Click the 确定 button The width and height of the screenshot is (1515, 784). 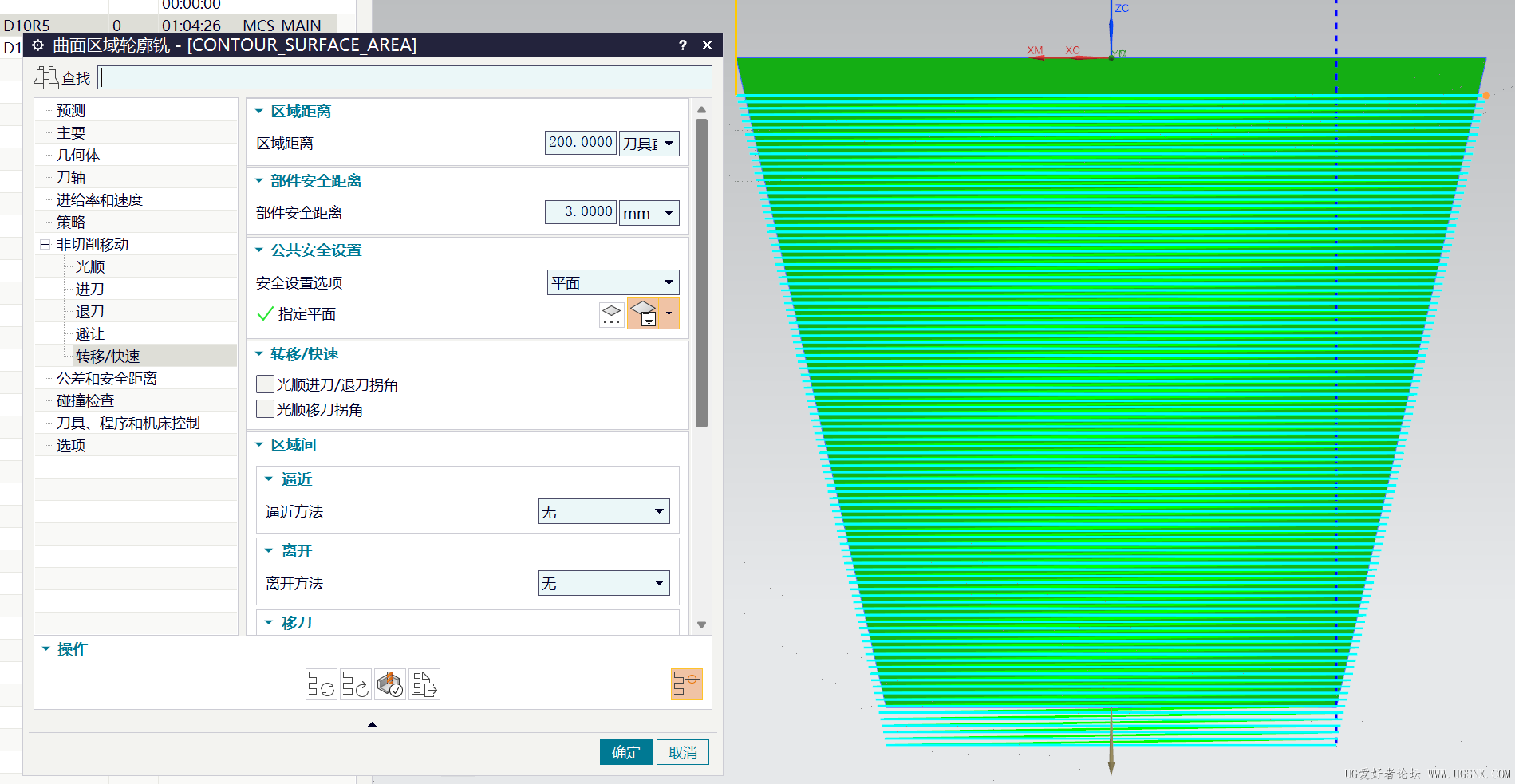point(626,752)
